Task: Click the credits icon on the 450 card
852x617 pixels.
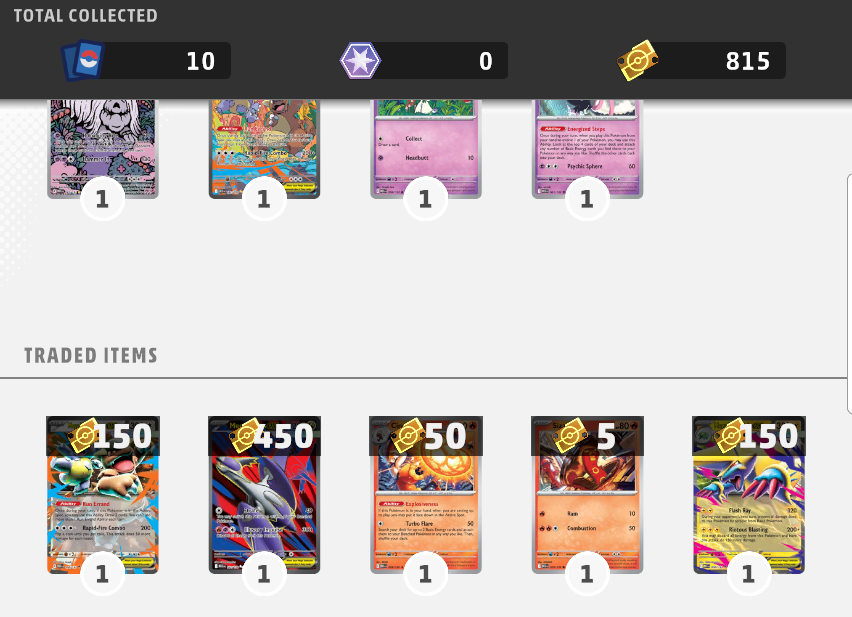Action: click(247, 436)
